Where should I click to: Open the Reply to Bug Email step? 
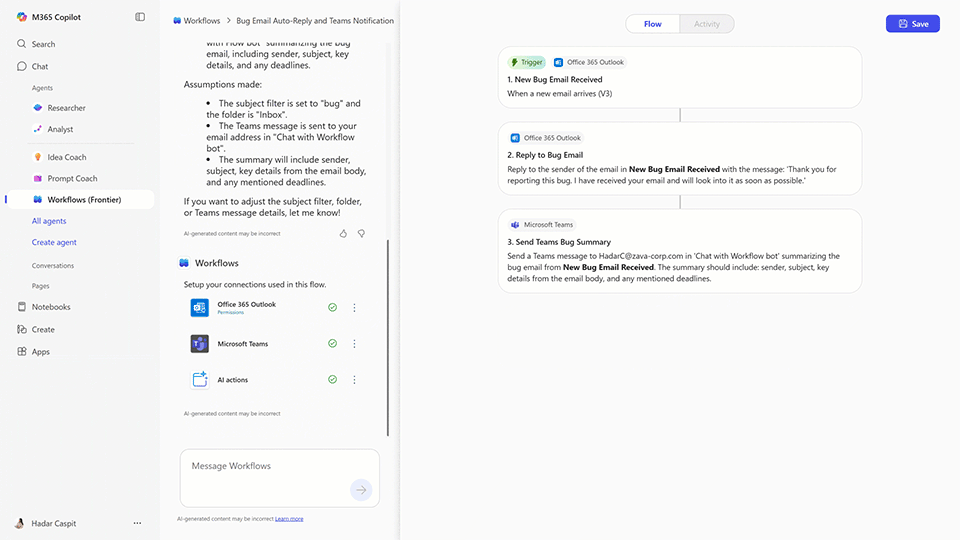[680, 159]
